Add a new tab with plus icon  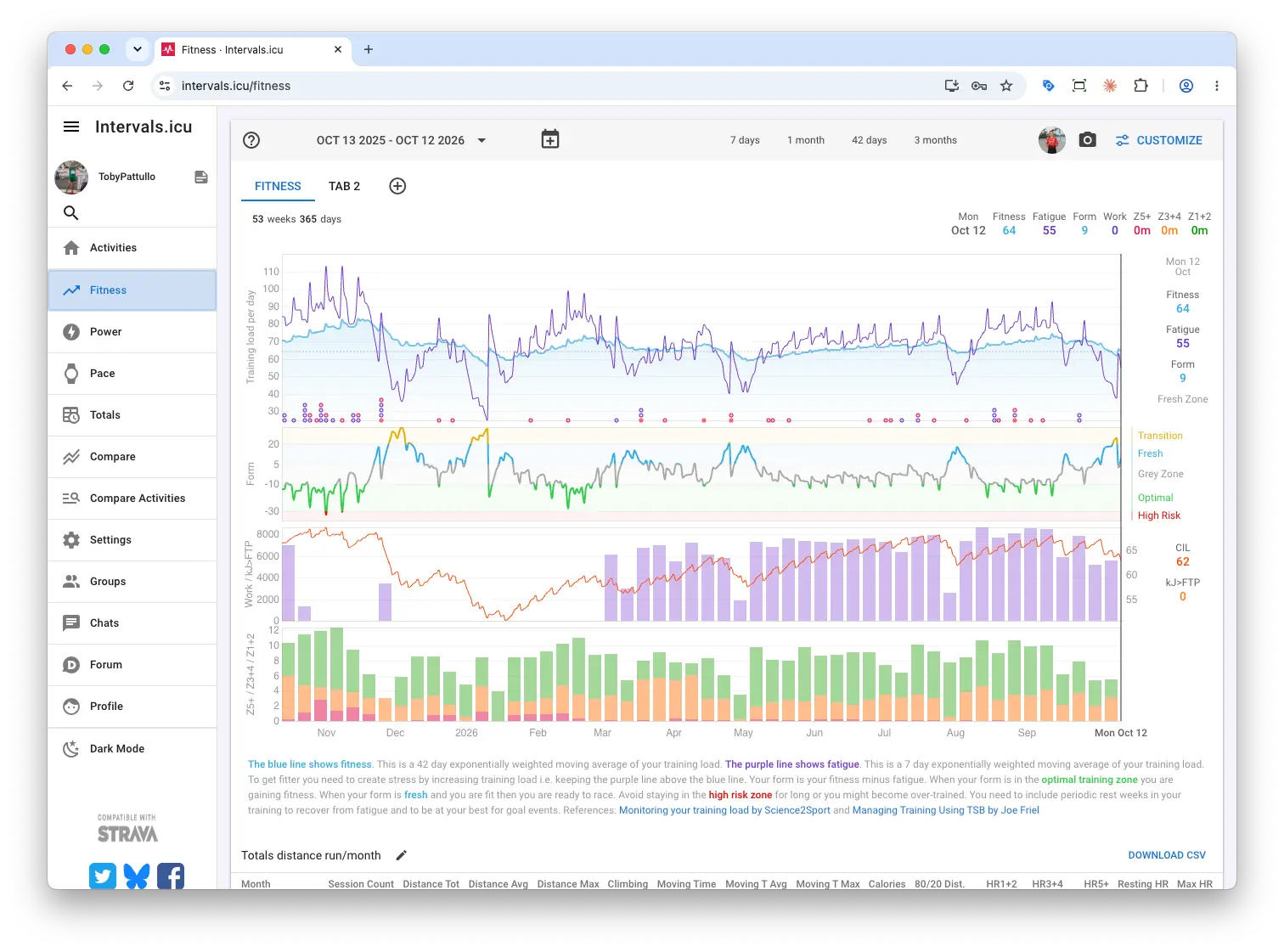pyautogui.click(x=397, y=186)
